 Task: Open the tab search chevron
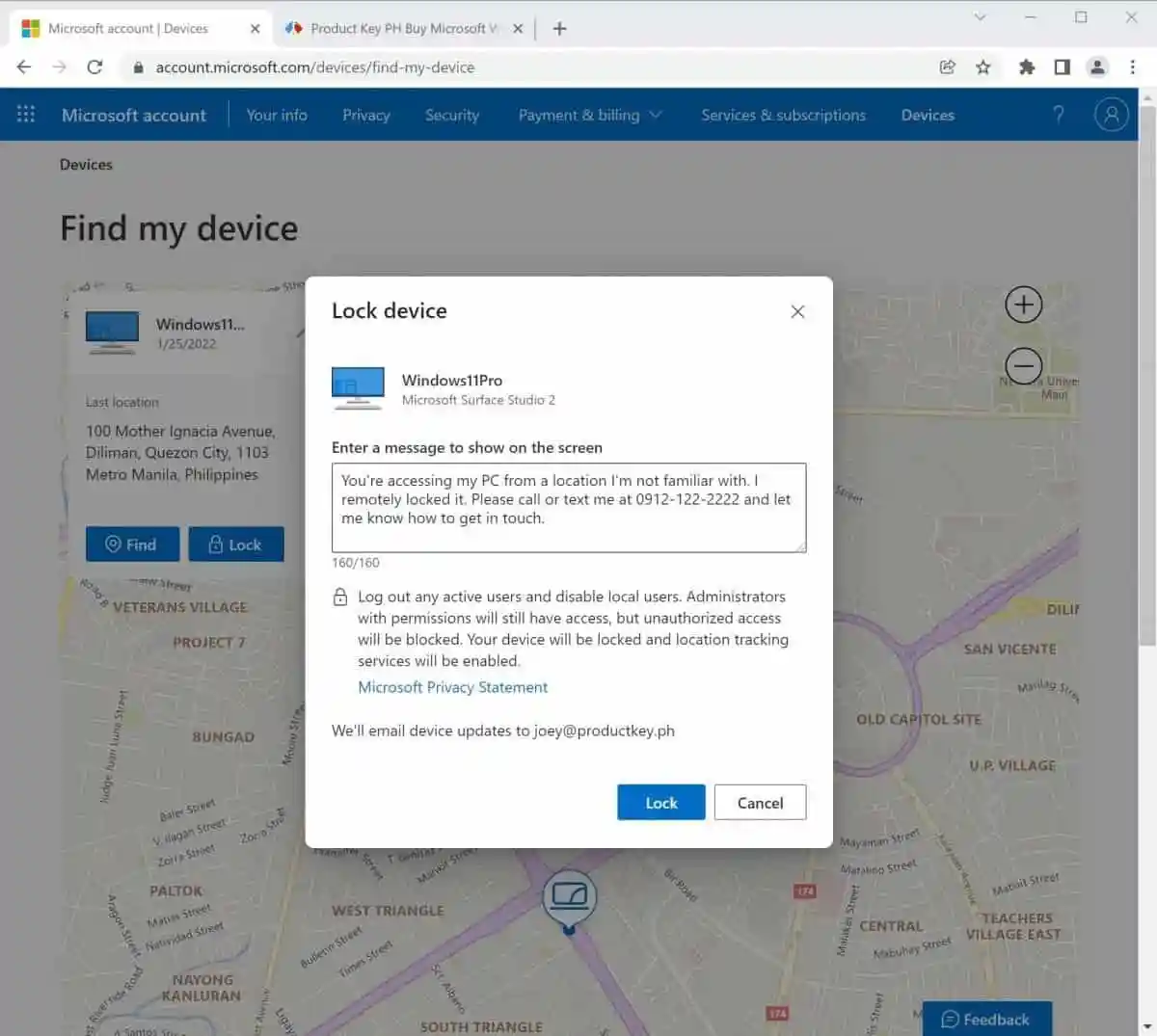(980, 17)
